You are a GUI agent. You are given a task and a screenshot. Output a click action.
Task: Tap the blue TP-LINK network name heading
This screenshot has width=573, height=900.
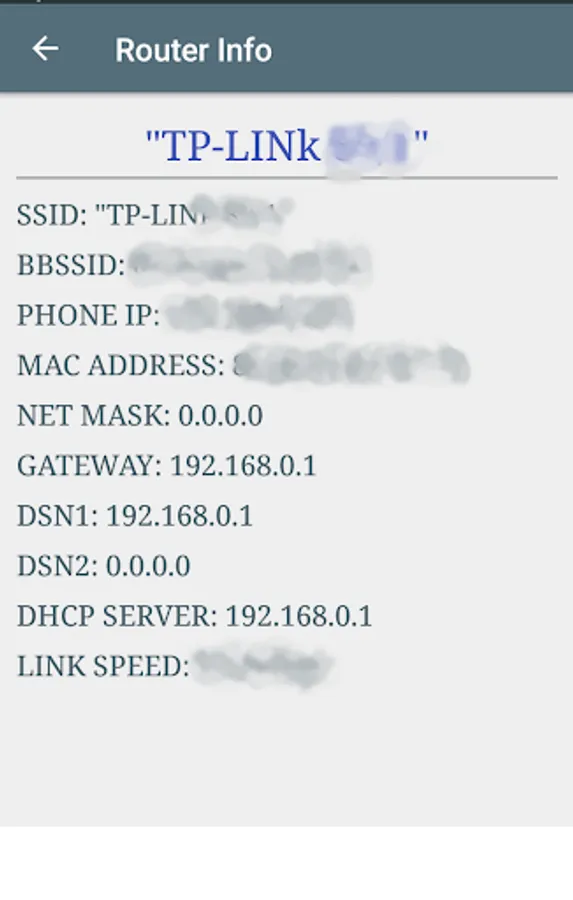pos(286,146)
